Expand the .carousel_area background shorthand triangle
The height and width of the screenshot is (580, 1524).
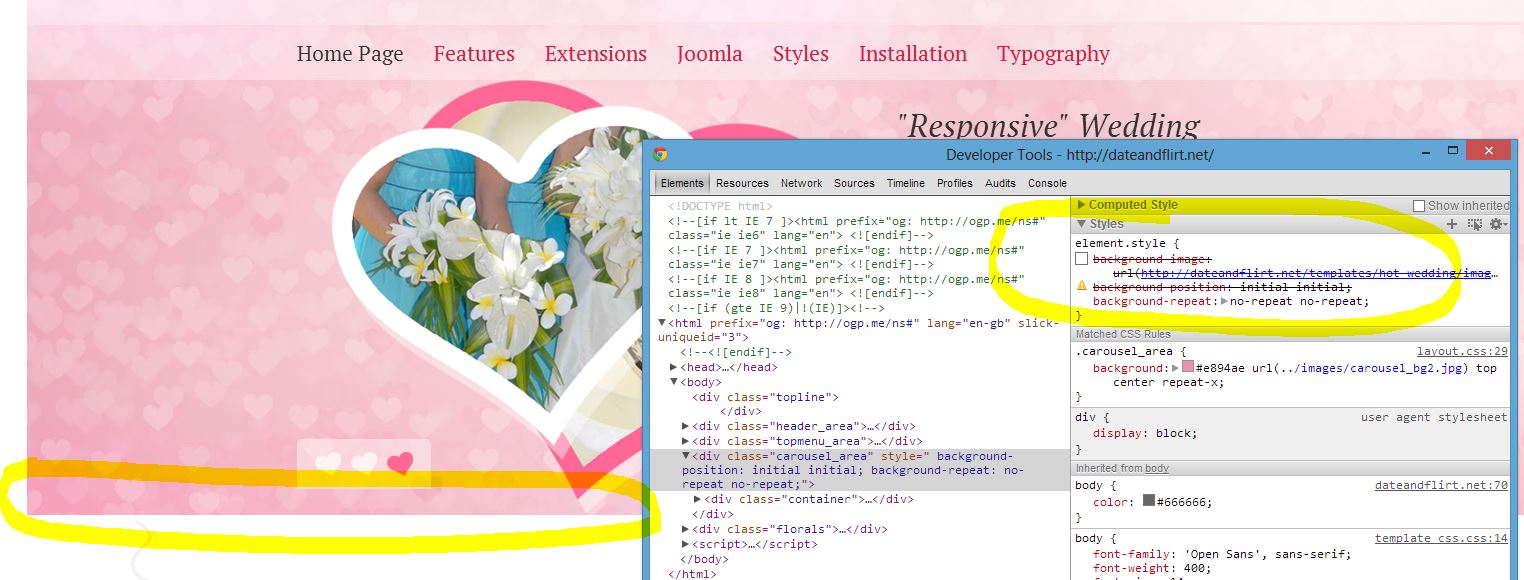pyautogui.click(x=1176, y=368)
